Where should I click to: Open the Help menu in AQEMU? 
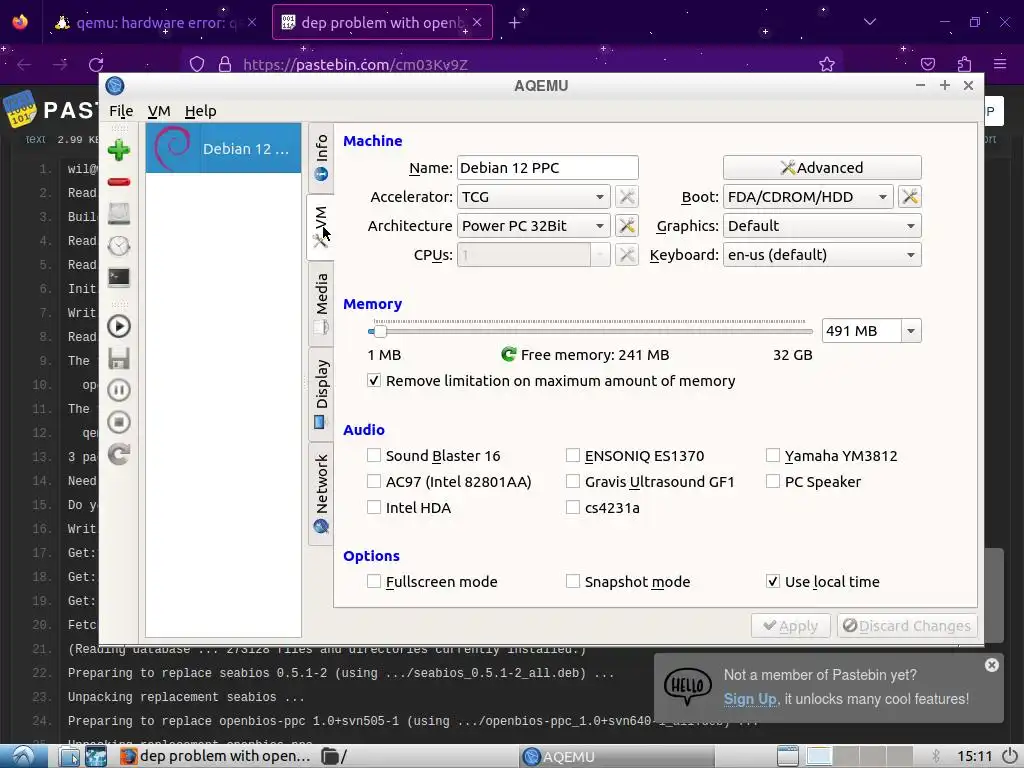(200, 111)
